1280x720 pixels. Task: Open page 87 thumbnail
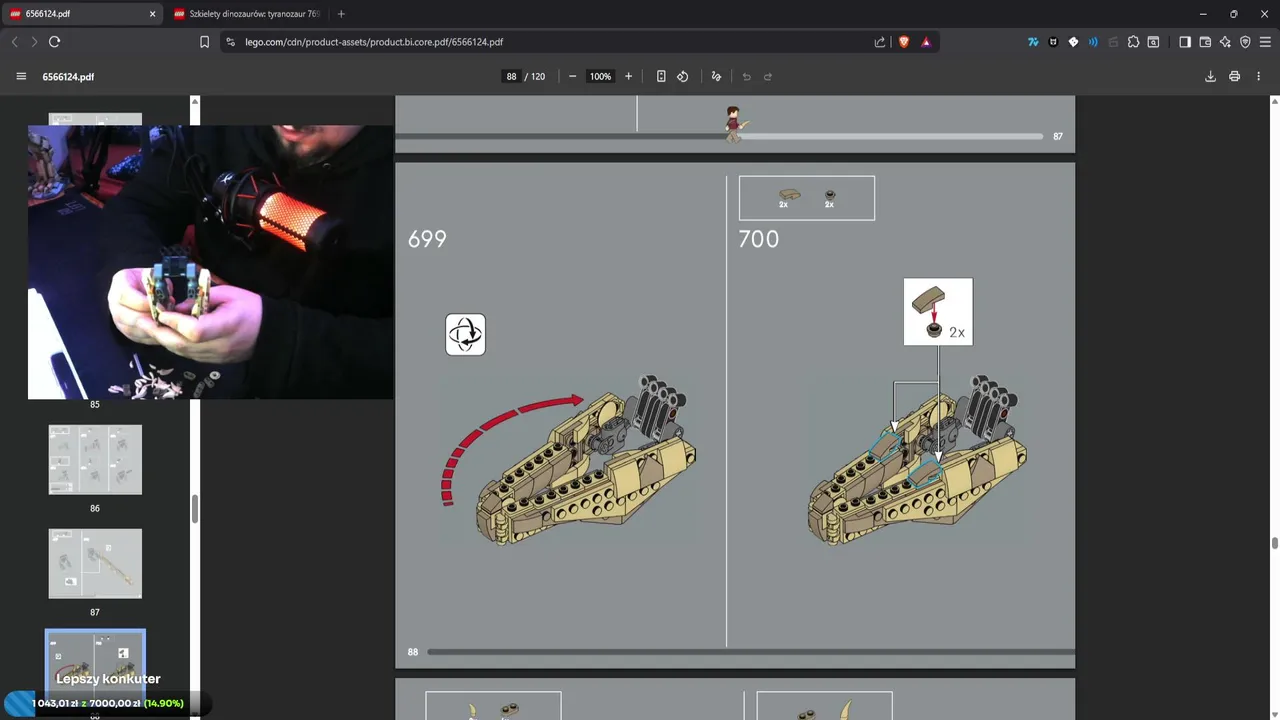pyautogui.click(x=95, y=564)
